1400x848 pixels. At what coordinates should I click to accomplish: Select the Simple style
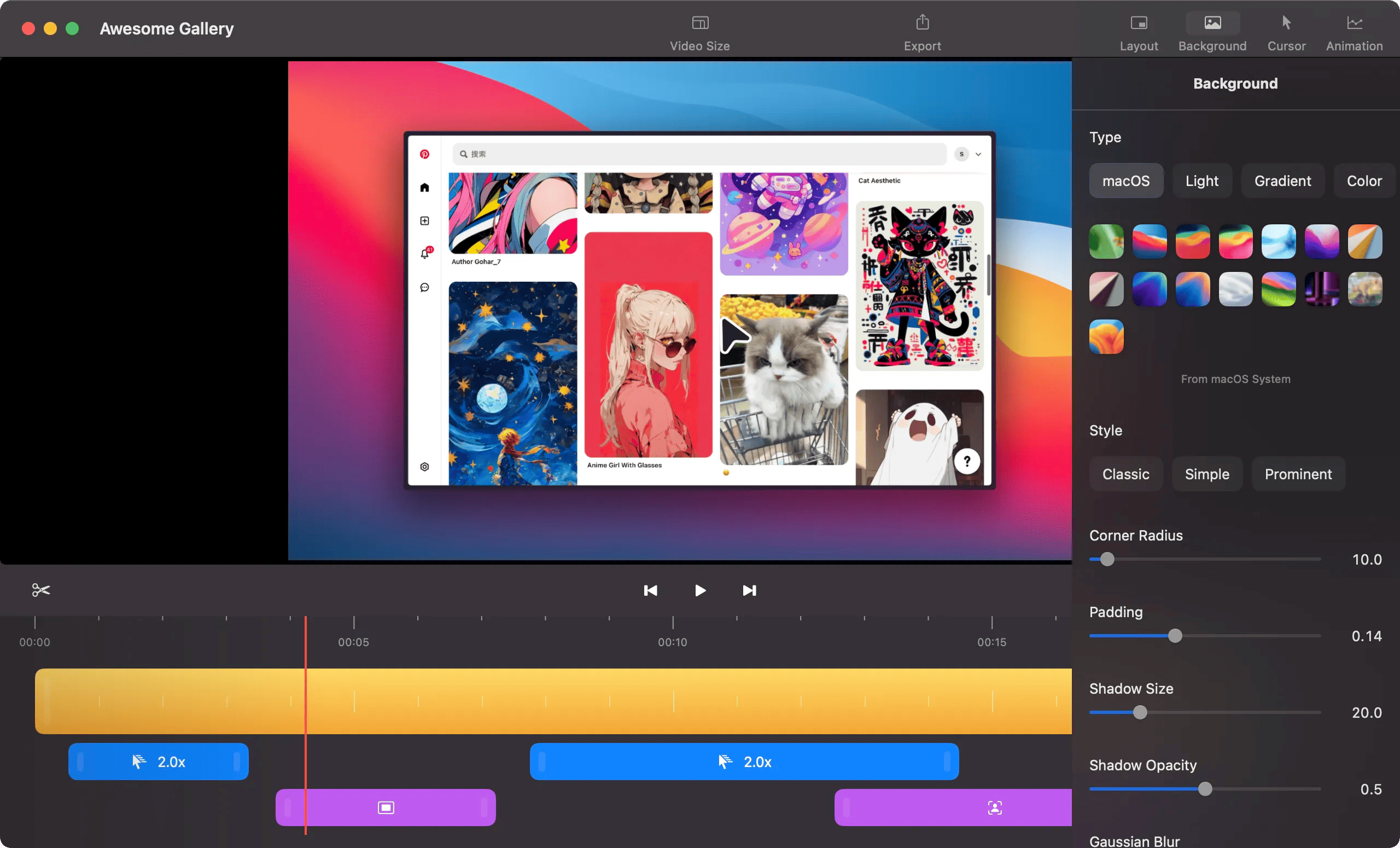1207,473
